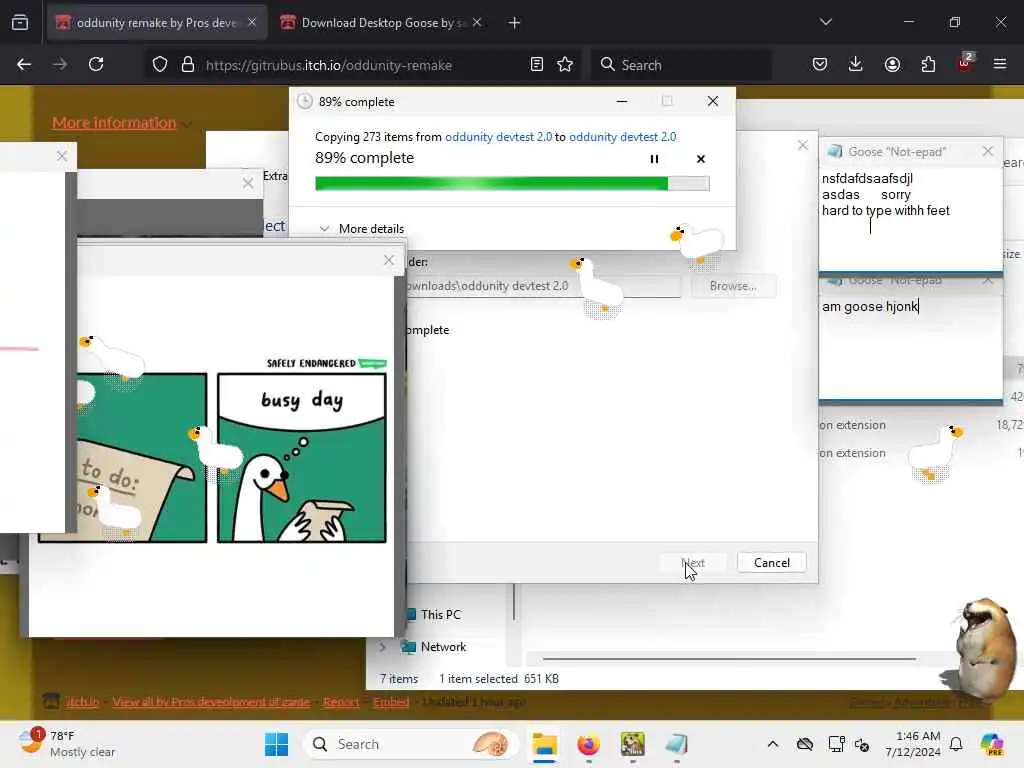Open the goose game taskbar icon
Screen dimensions: 1024x768
point(632,744)
